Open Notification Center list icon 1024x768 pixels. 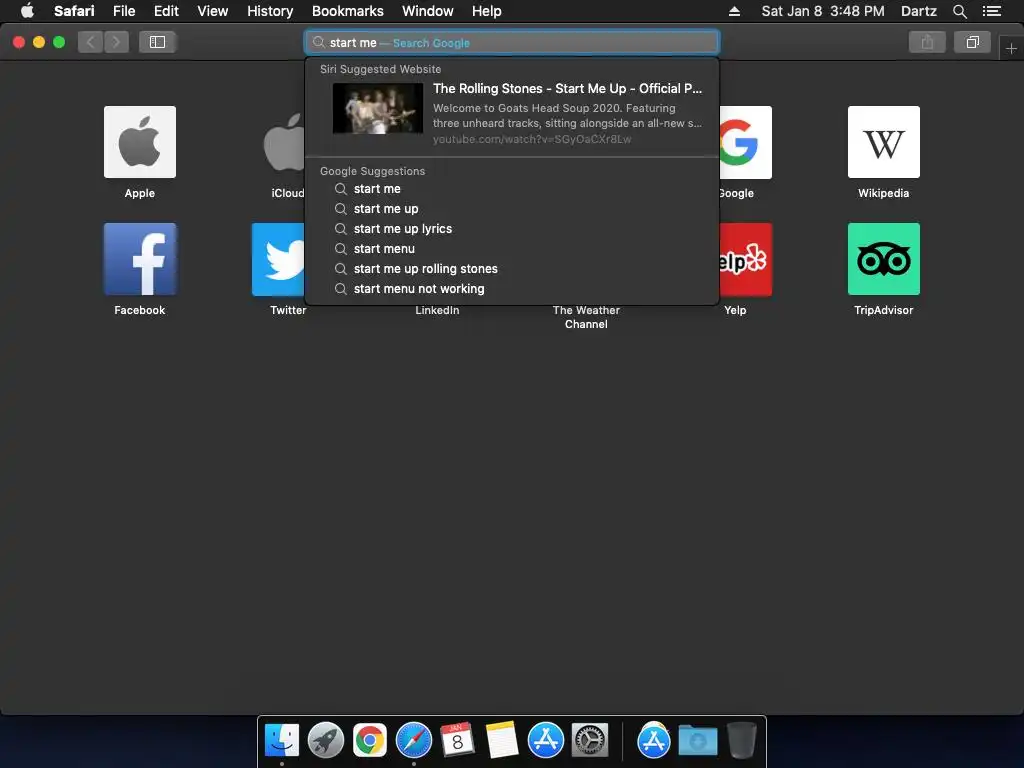coord(992,11)
